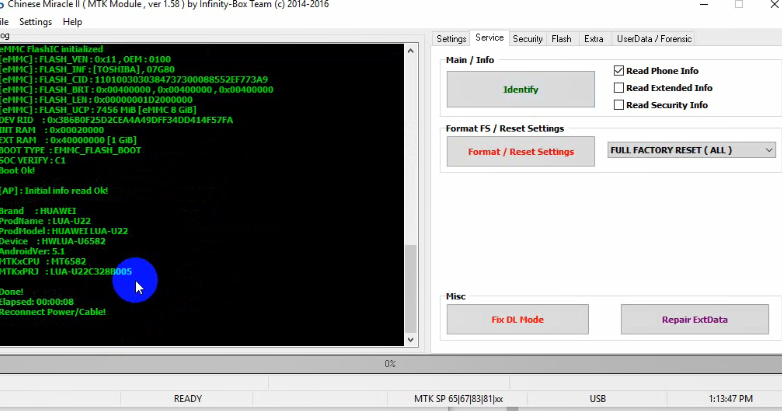The width and height of the screenshot is (782, 411).
Task: Click 'ProdModel : HUAWEI LUA-U22' log line
Action: tap(64, 231)
